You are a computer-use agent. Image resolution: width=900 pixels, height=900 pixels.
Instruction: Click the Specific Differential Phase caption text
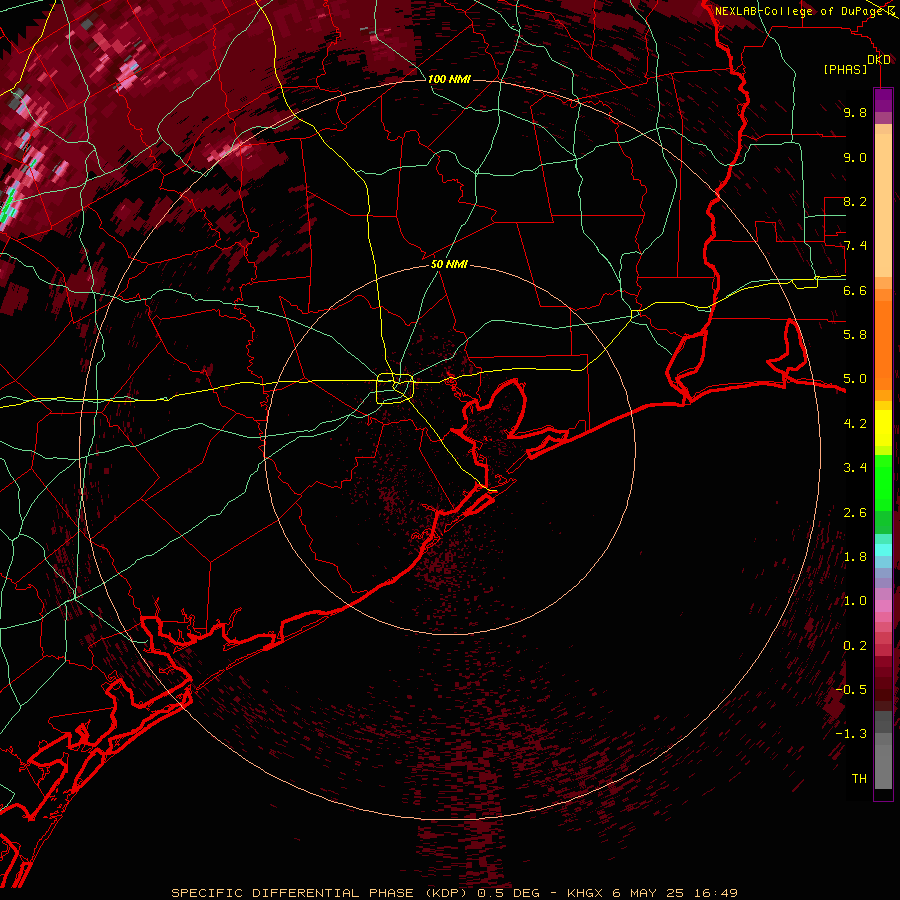pos(454,893)
